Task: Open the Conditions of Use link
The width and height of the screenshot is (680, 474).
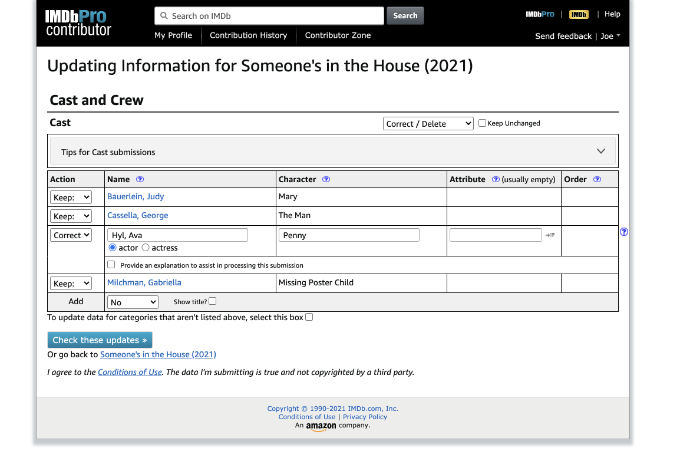Action: [x=130, y=372]
